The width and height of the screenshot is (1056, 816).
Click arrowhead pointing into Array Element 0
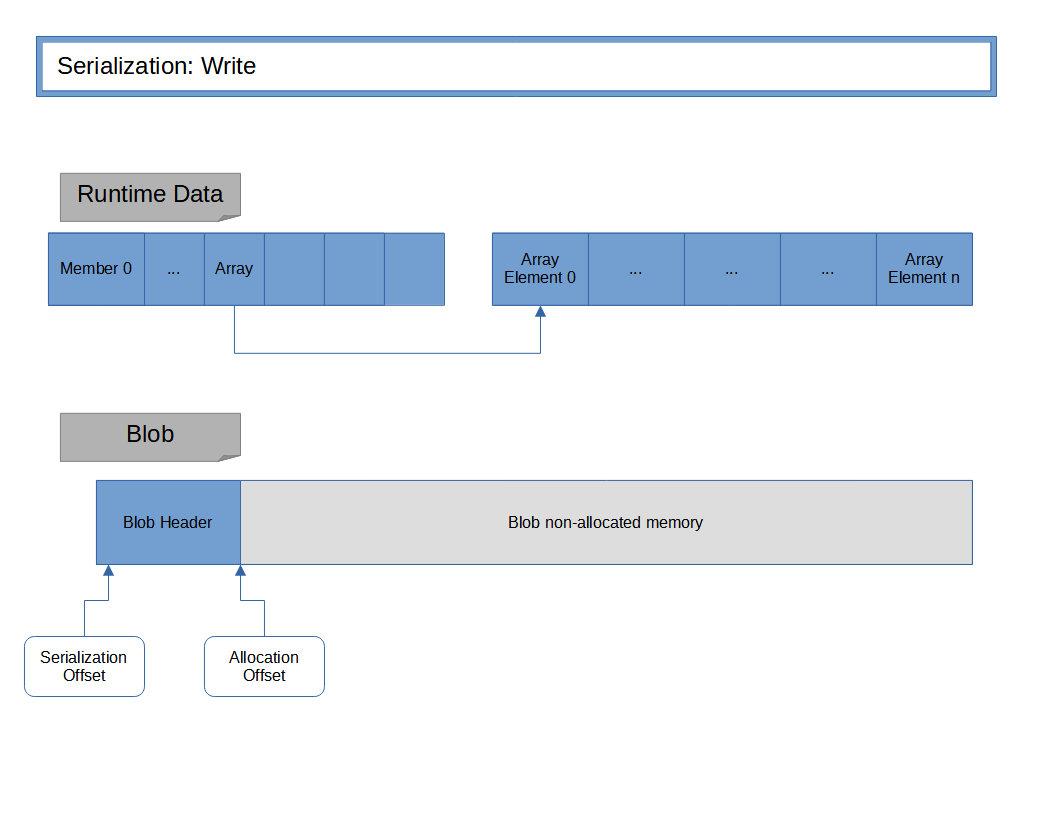(540, 312)
